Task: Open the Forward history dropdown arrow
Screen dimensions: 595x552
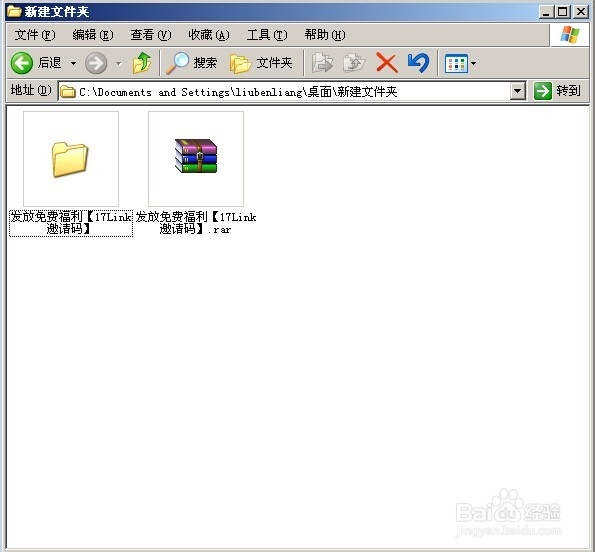Action: (x=119, y=63)
